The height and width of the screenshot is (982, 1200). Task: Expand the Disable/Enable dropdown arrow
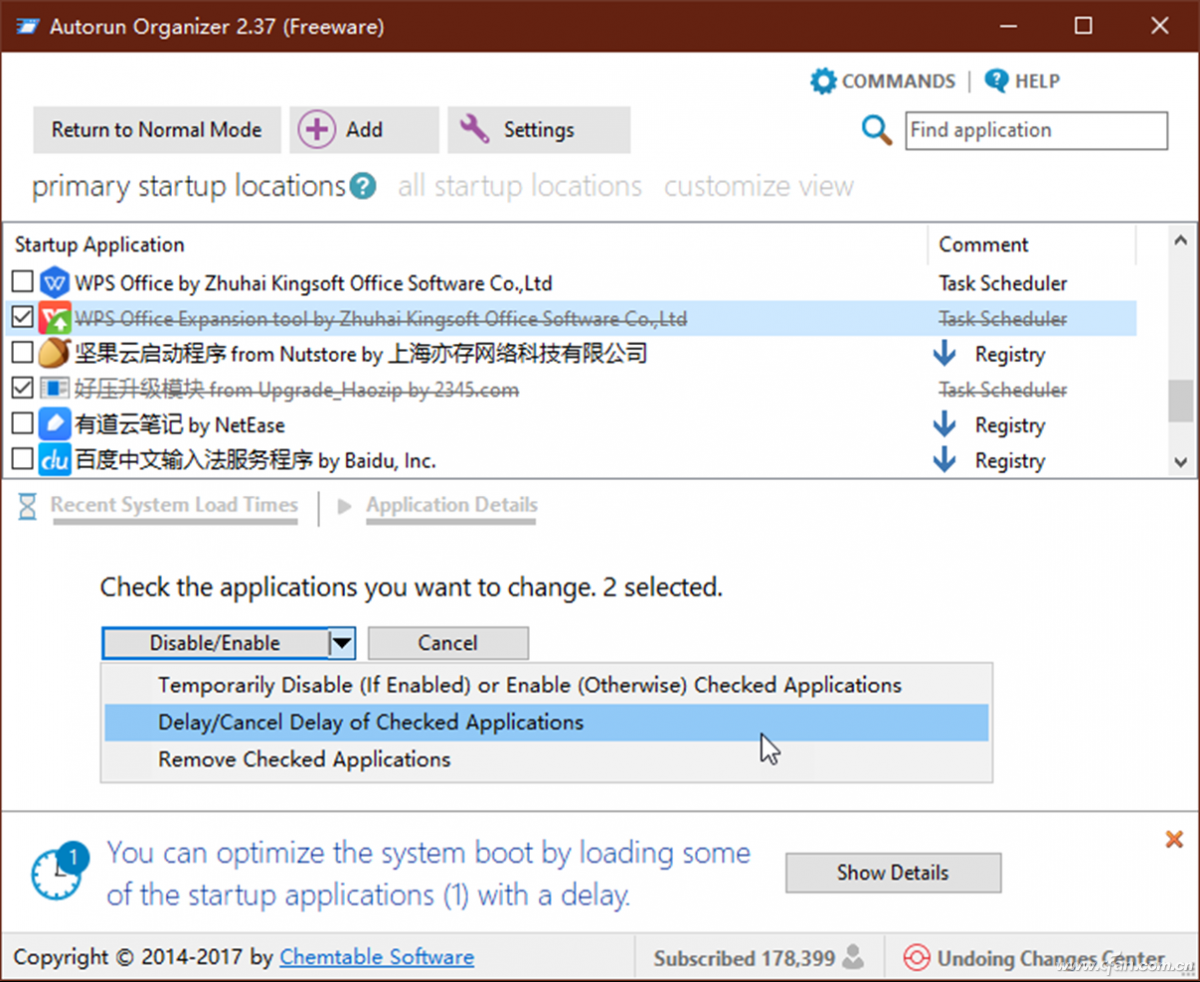point(342,643)
